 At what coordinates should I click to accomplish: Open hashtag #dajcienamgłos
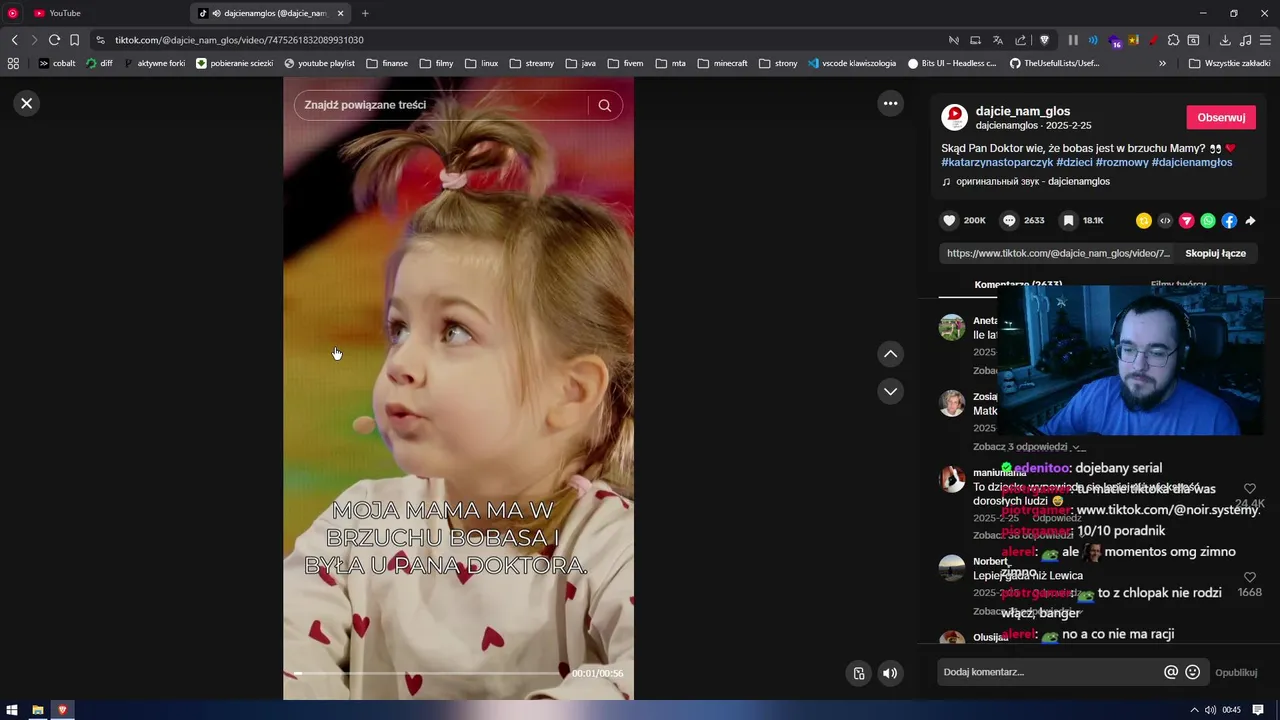1192,162
